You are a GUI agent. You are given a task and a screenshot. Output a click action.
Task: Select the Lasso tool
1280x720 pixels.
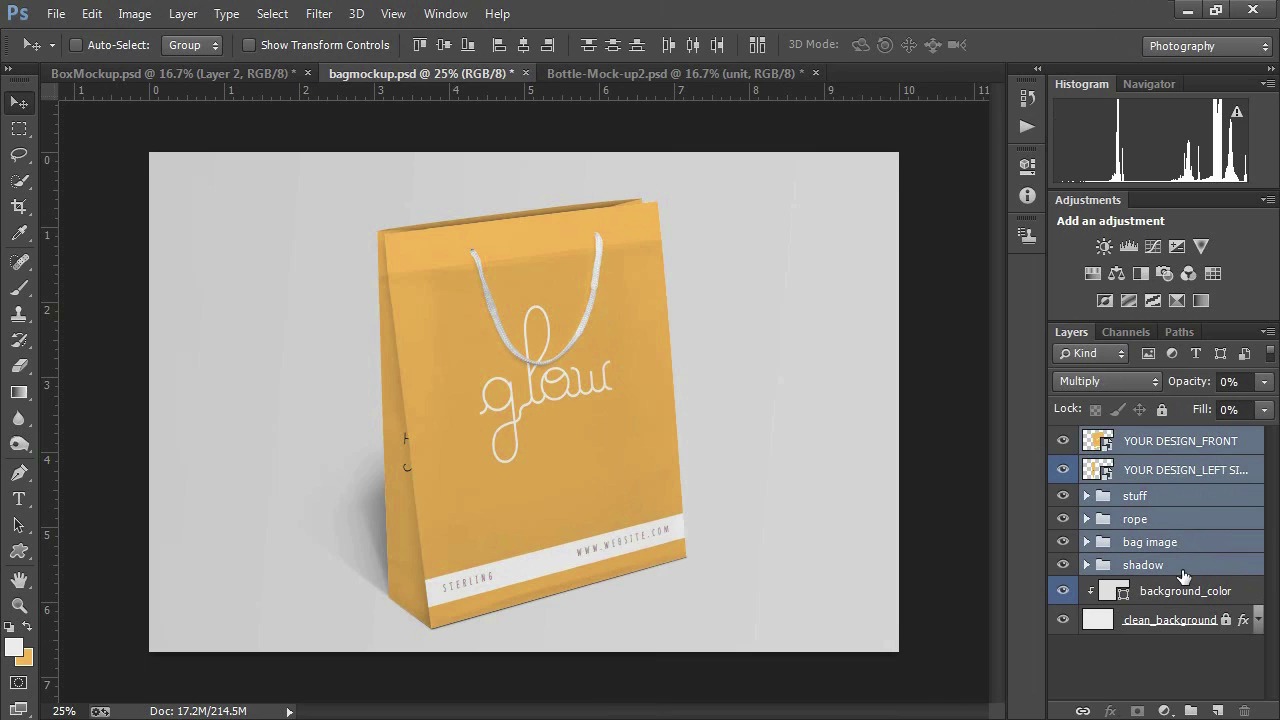point(19,155)
